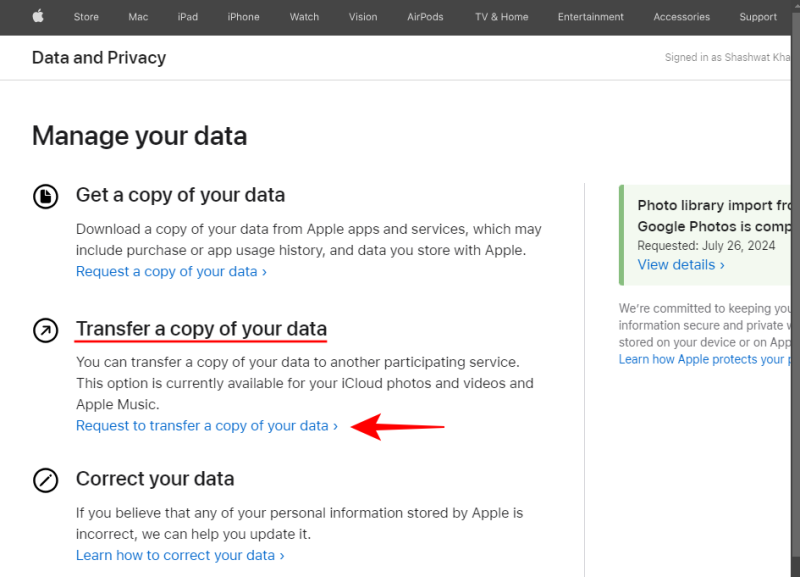
Task: Click Request to transfer a copy link
Action: click(207, 426)
